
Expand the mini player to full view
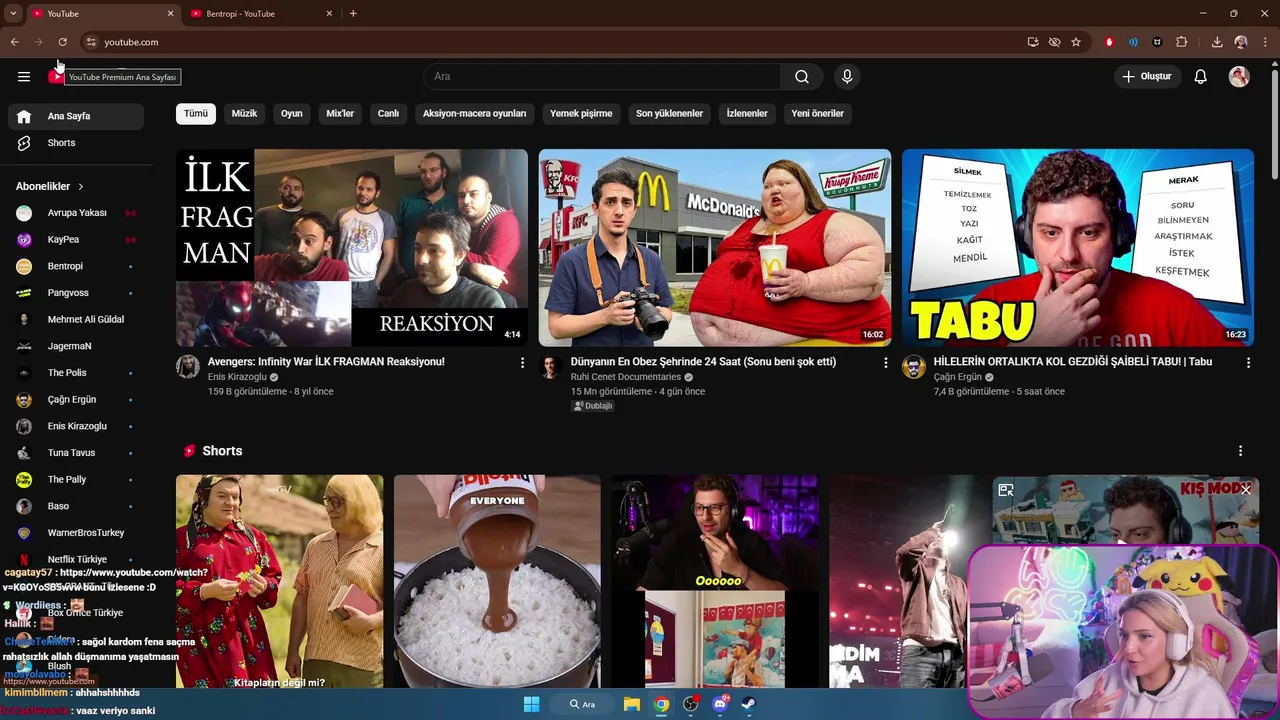[x=1006, y=490]
